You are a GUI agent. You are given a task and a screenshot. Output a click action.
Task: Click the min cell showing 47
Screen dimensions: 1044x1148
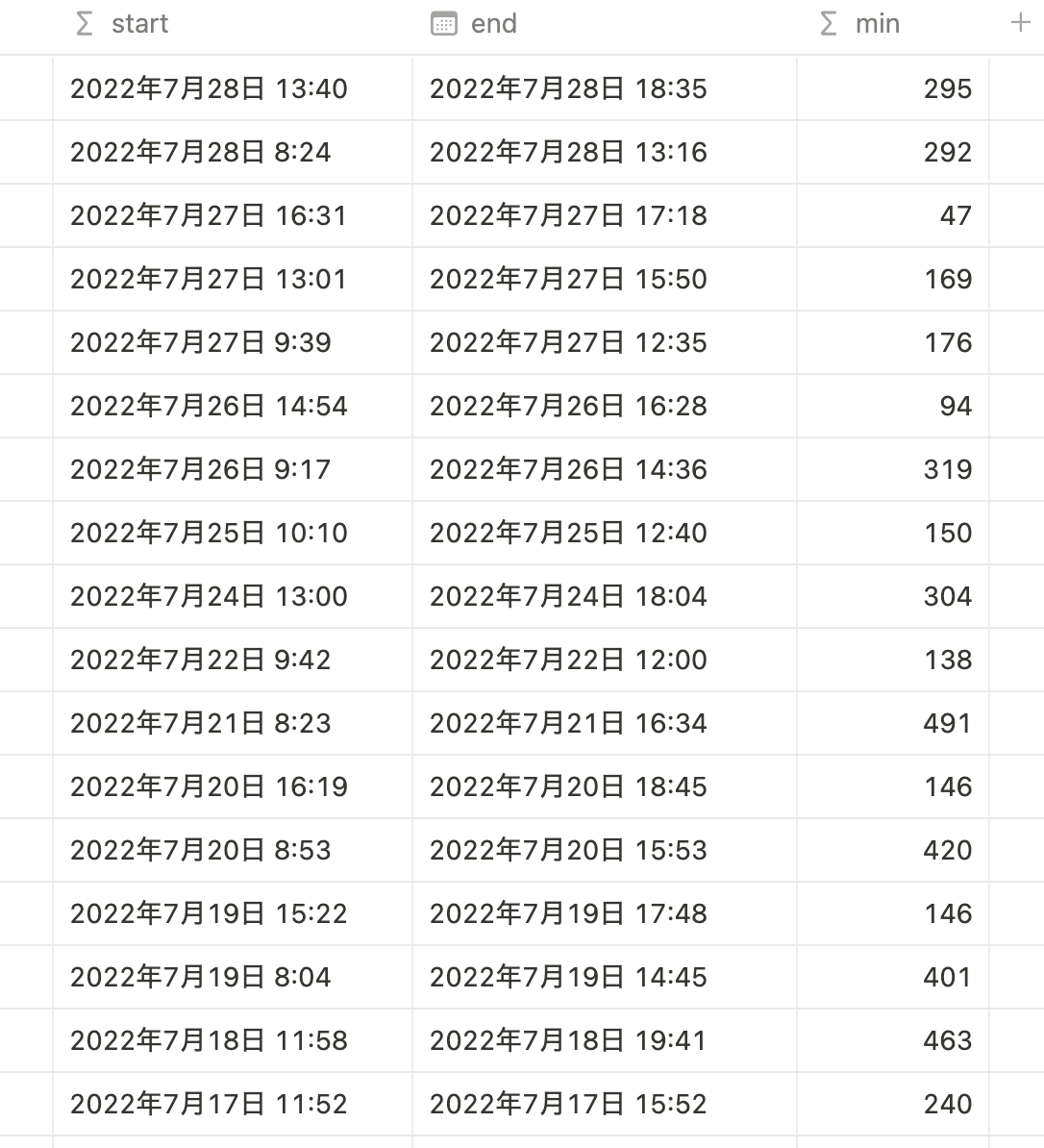[x=893, y=215]
